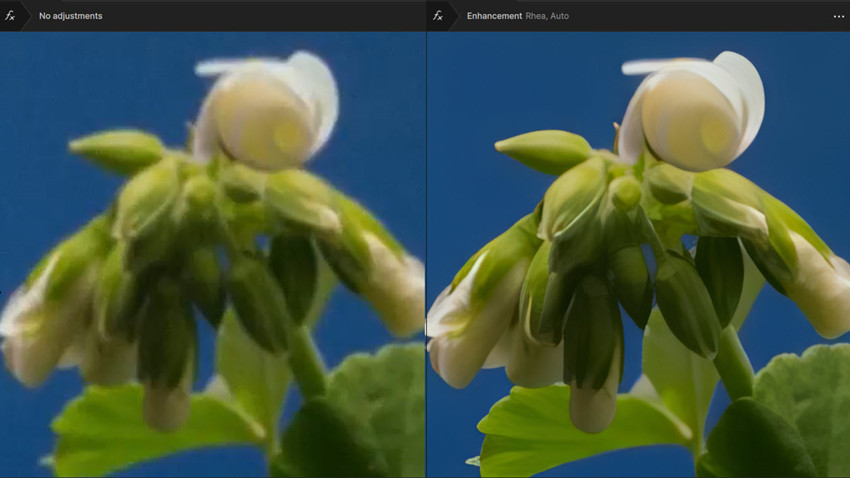
Task: Click the unadjusted flower preview image
Action: point(212,254)
